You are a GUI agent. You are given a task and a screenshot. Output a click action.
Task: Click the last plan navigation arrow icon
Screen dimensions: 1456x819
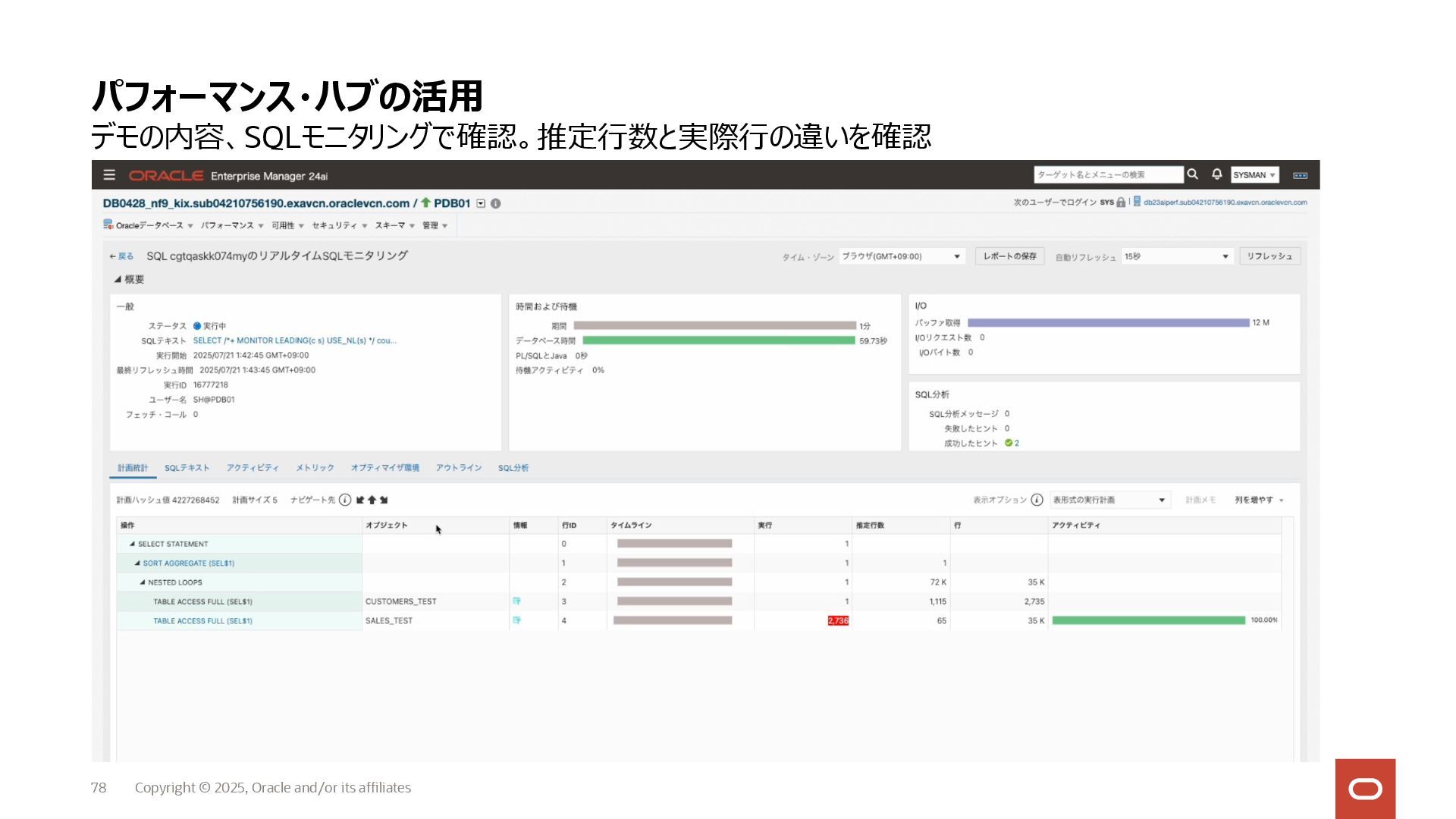pos(384,500)
